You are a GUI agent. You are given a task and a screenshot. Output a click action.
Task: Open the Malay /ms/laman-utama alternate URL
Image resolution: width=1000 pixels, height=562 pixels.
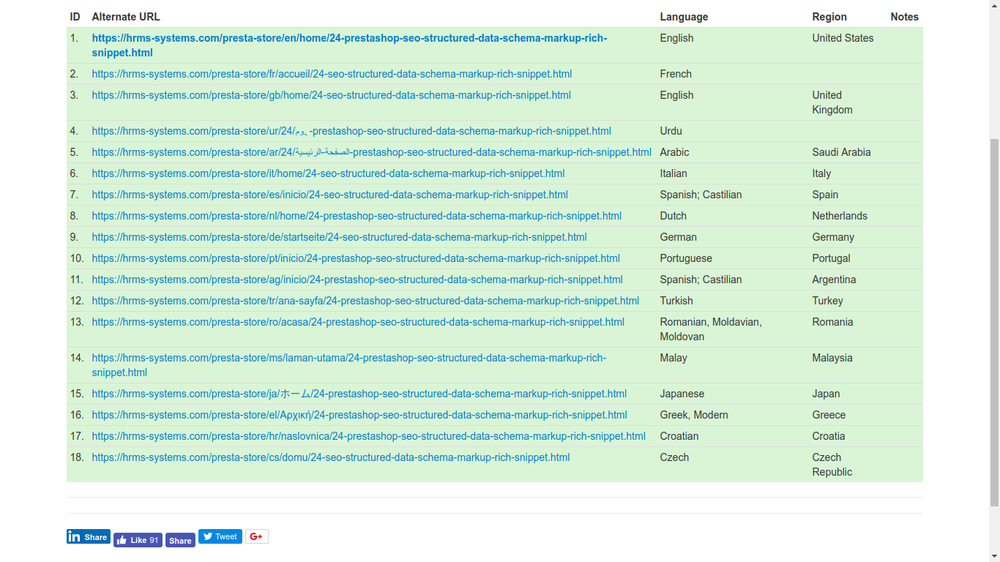349,365
